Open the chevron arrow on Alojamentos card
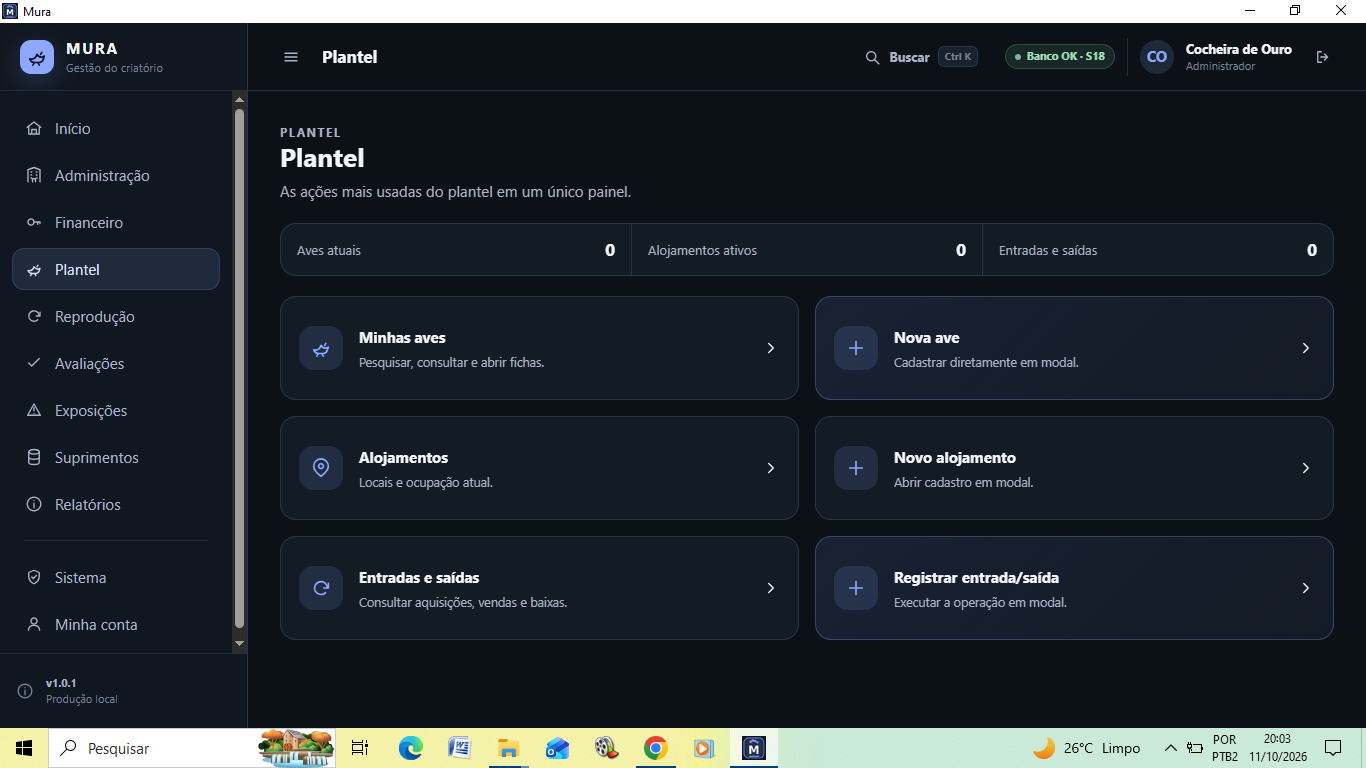1366x768 pixels. coord(771,468)
